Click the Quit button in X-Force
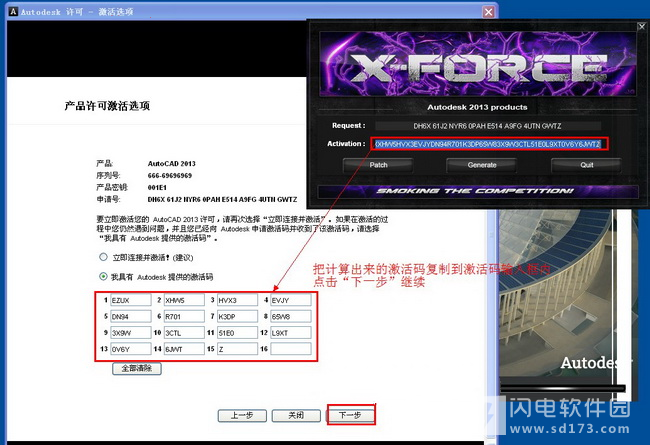650x445 pixels. 586,165
